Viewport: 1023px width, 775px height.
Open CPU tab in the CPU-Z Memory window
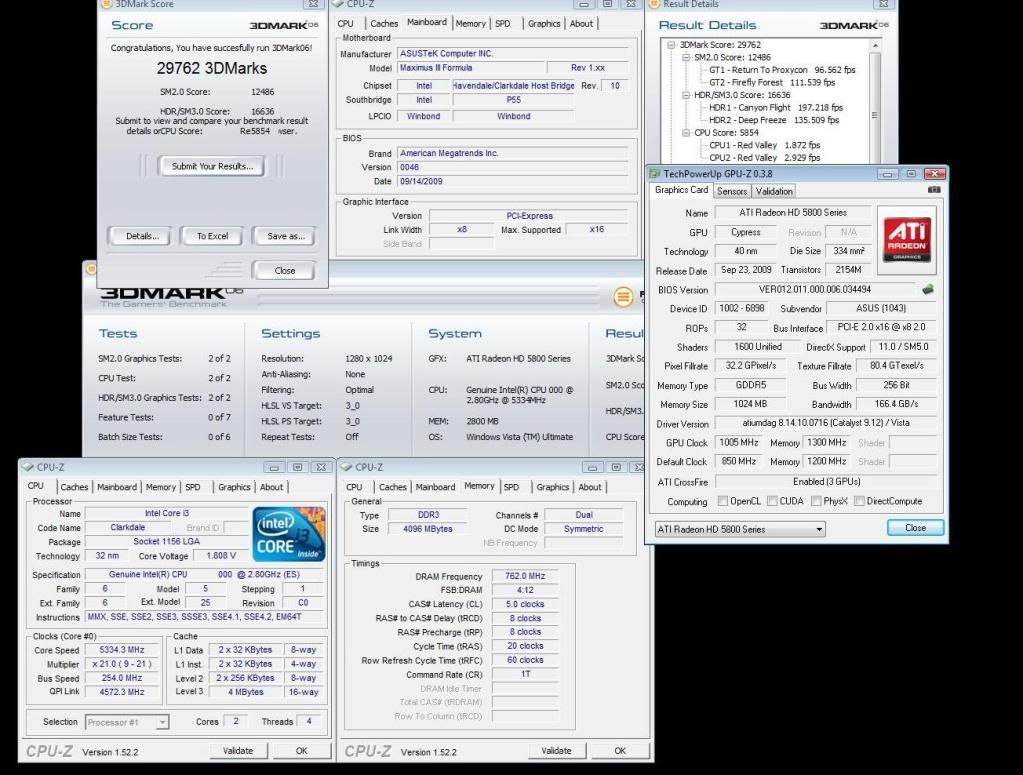coord(354,487)
